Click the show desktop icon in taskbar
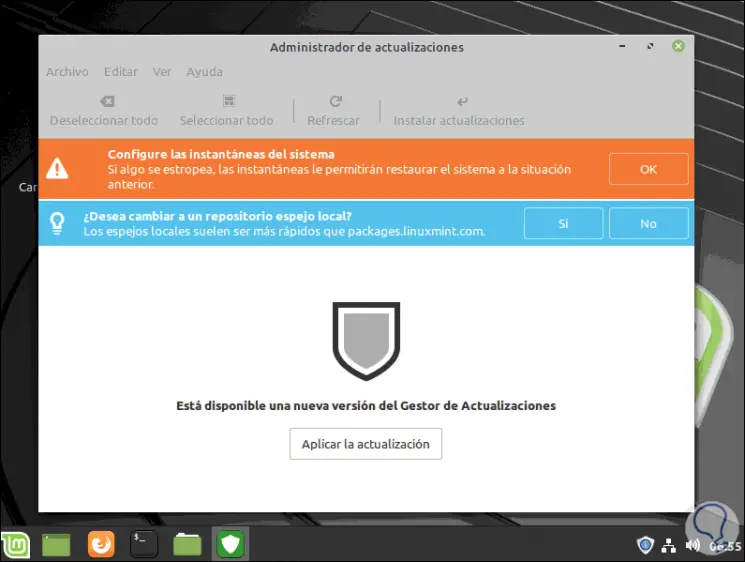This screenshot has height=562, width=745. coord(57,544)
